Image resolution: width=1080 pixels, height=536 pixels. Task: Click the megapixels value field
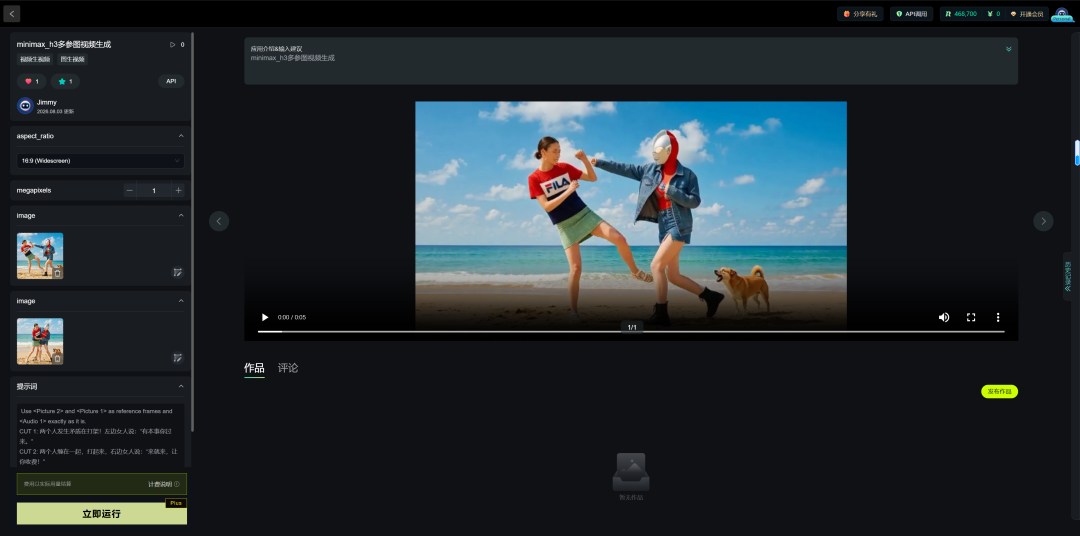click(x=154, y=190)
